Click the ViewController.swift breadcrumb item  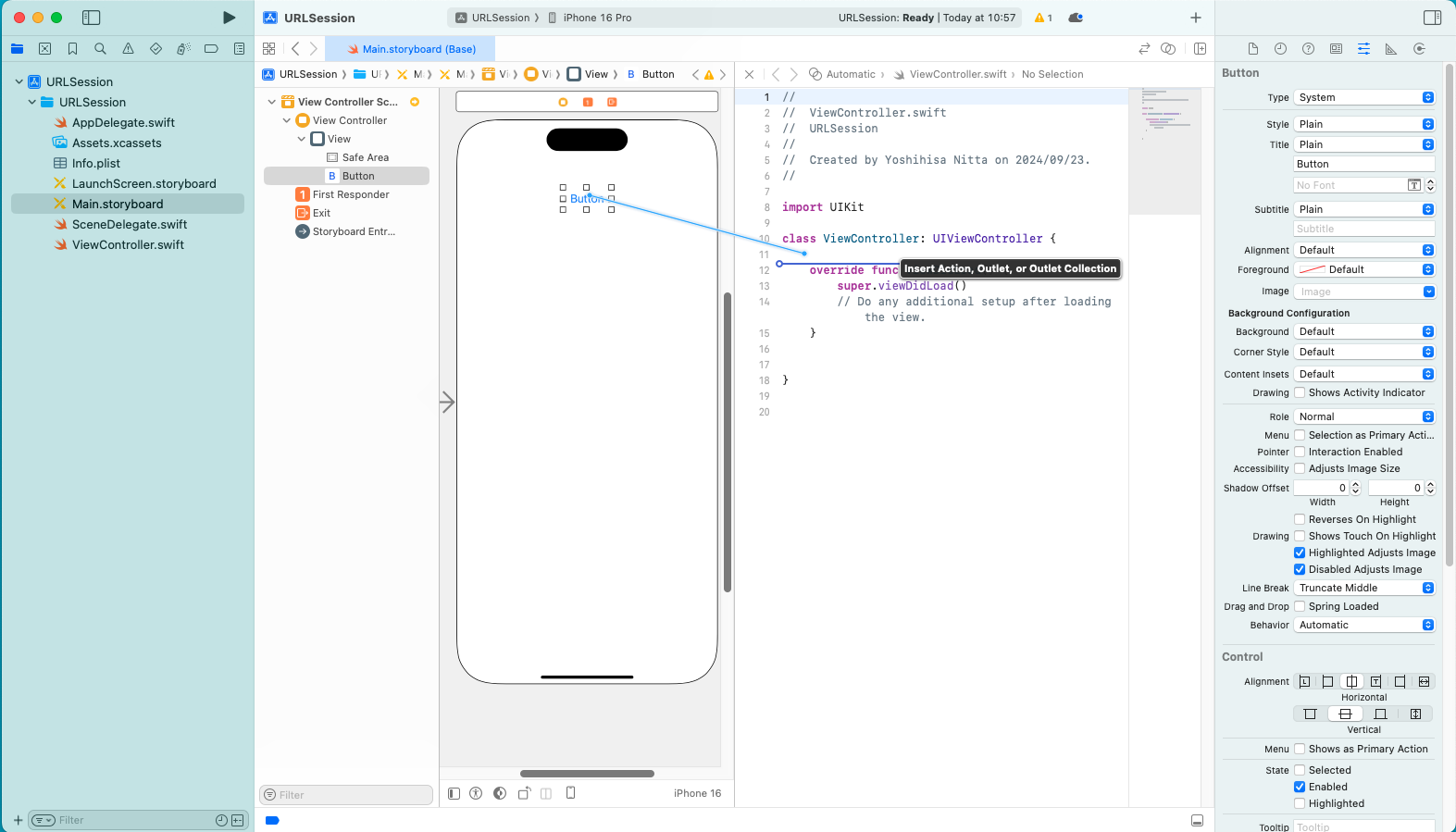coord(957,74)
